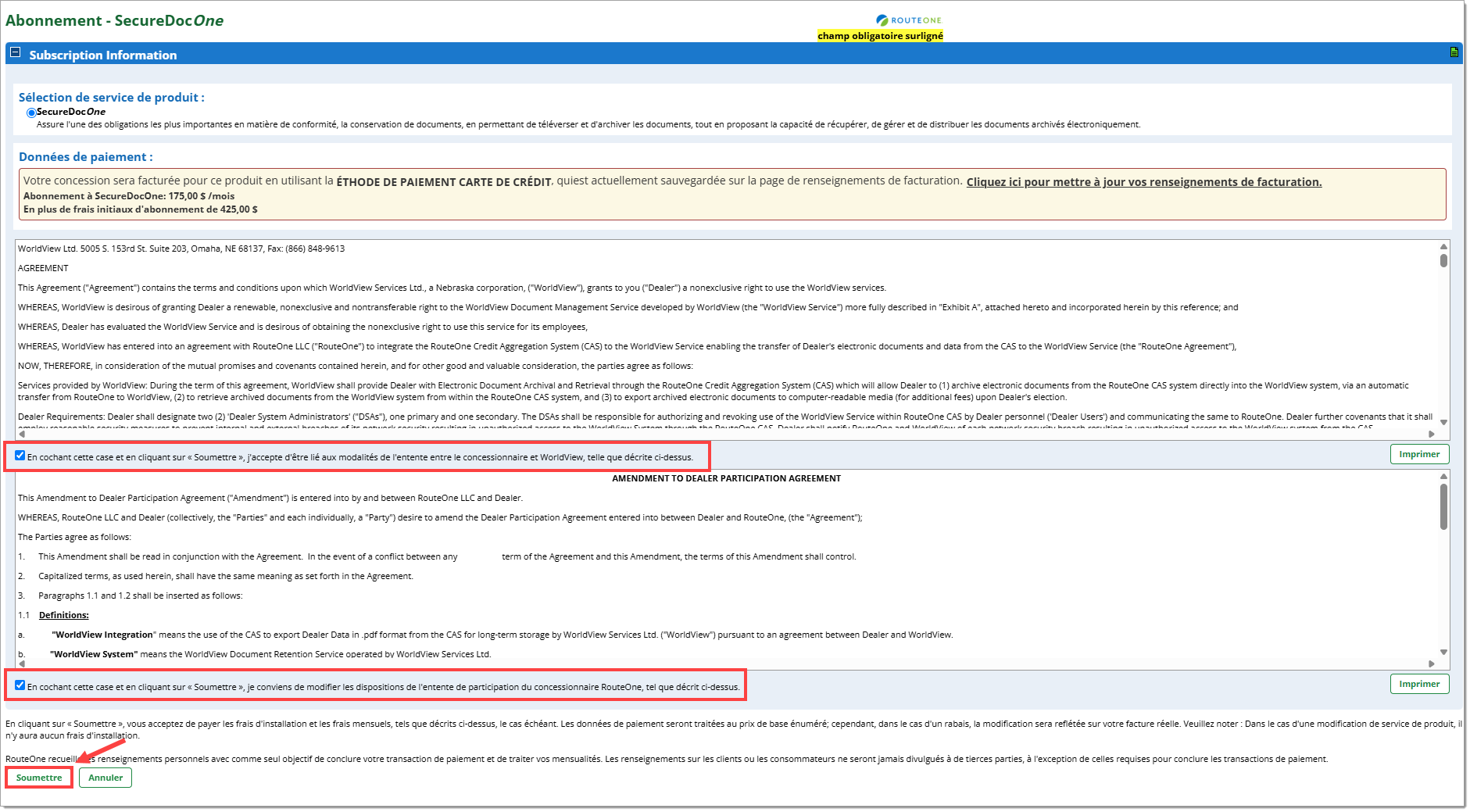Click the 'AMENDMENT TO DEALER PARTICIPATION AGREEMENT' title
This screenshot has height=812, width=1470.
point(726,478)
